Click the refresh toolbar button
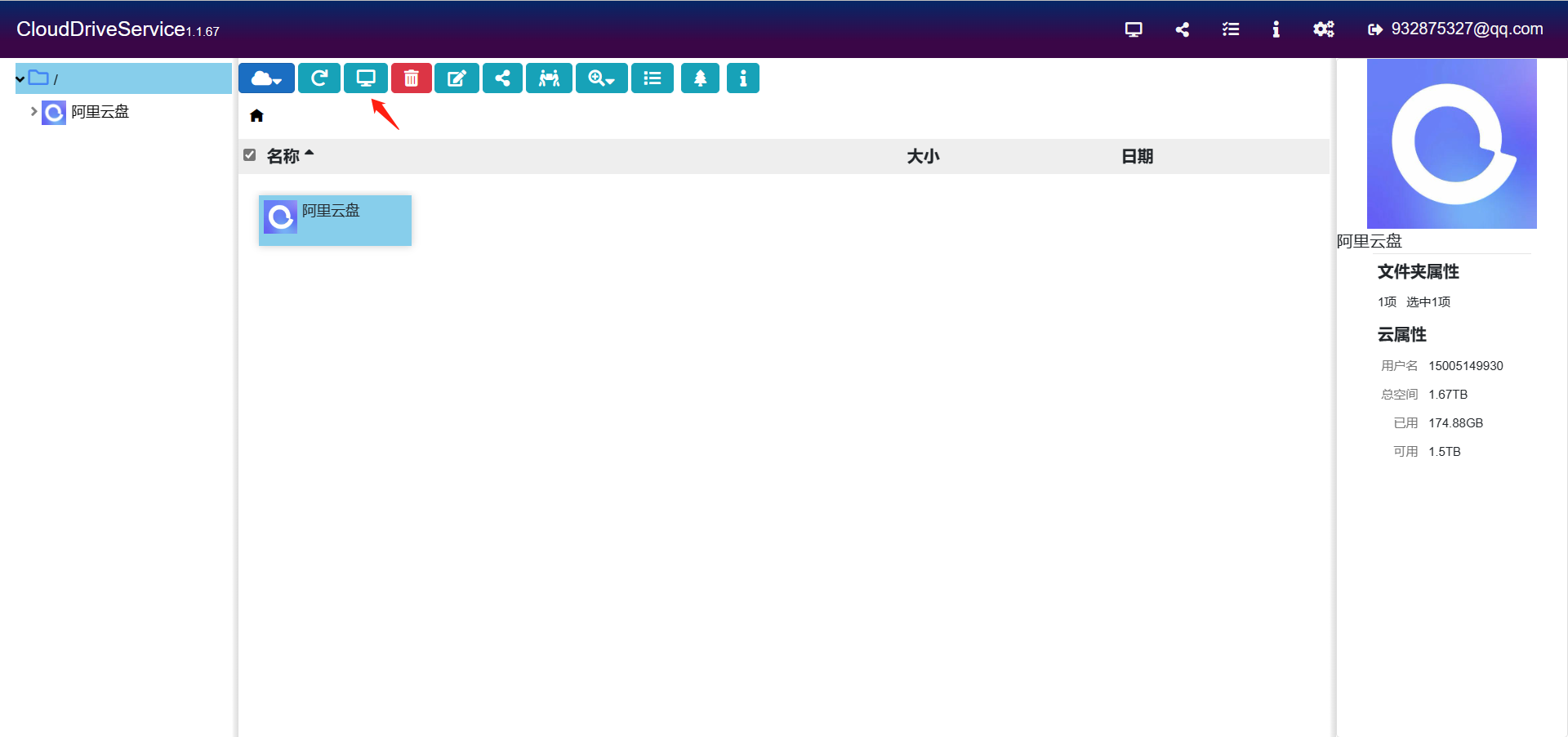Image resolution: width=1568 pixels, height=737 pixels. 319,78
